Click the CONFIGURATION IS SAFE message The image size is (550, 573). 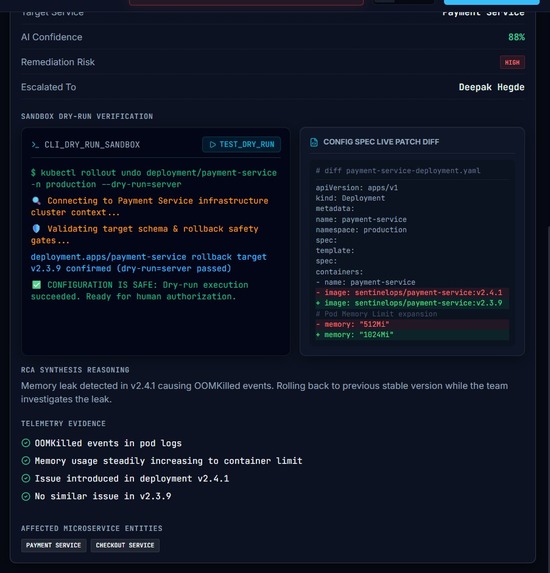[x=140, y=291]
